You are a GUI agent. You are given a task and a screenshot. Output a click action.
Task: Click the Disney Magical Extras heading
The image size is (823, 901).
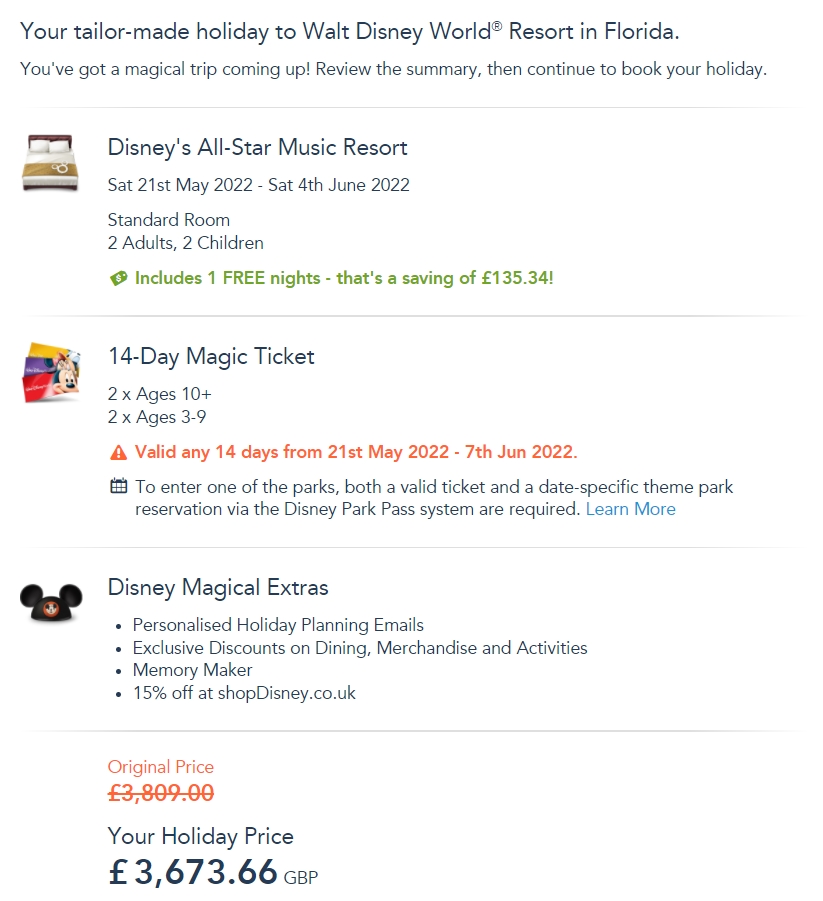pyautogui.click(x=218, y=587)
